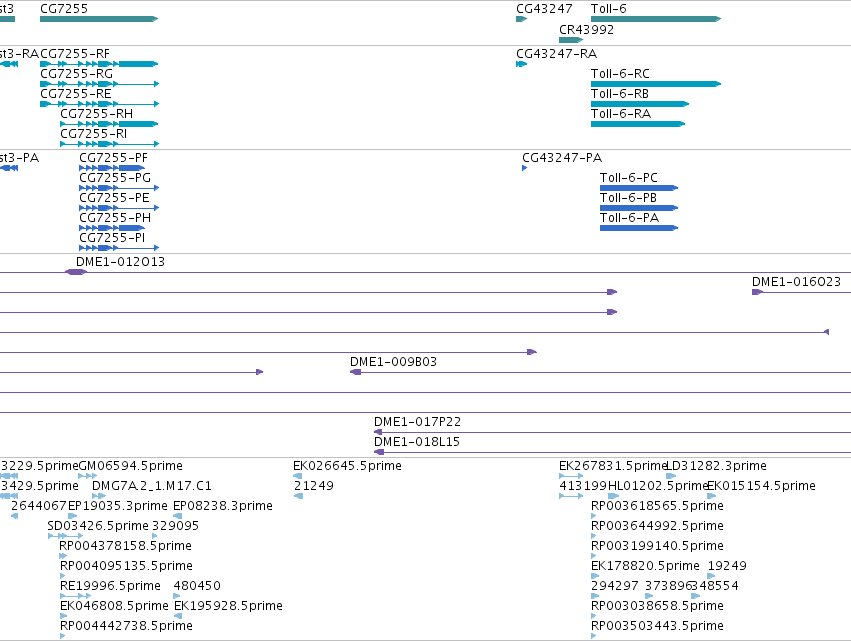851x641 pixels.
Task: Click EST RP003644992.5prime
Action: click(x=593, y=536)
